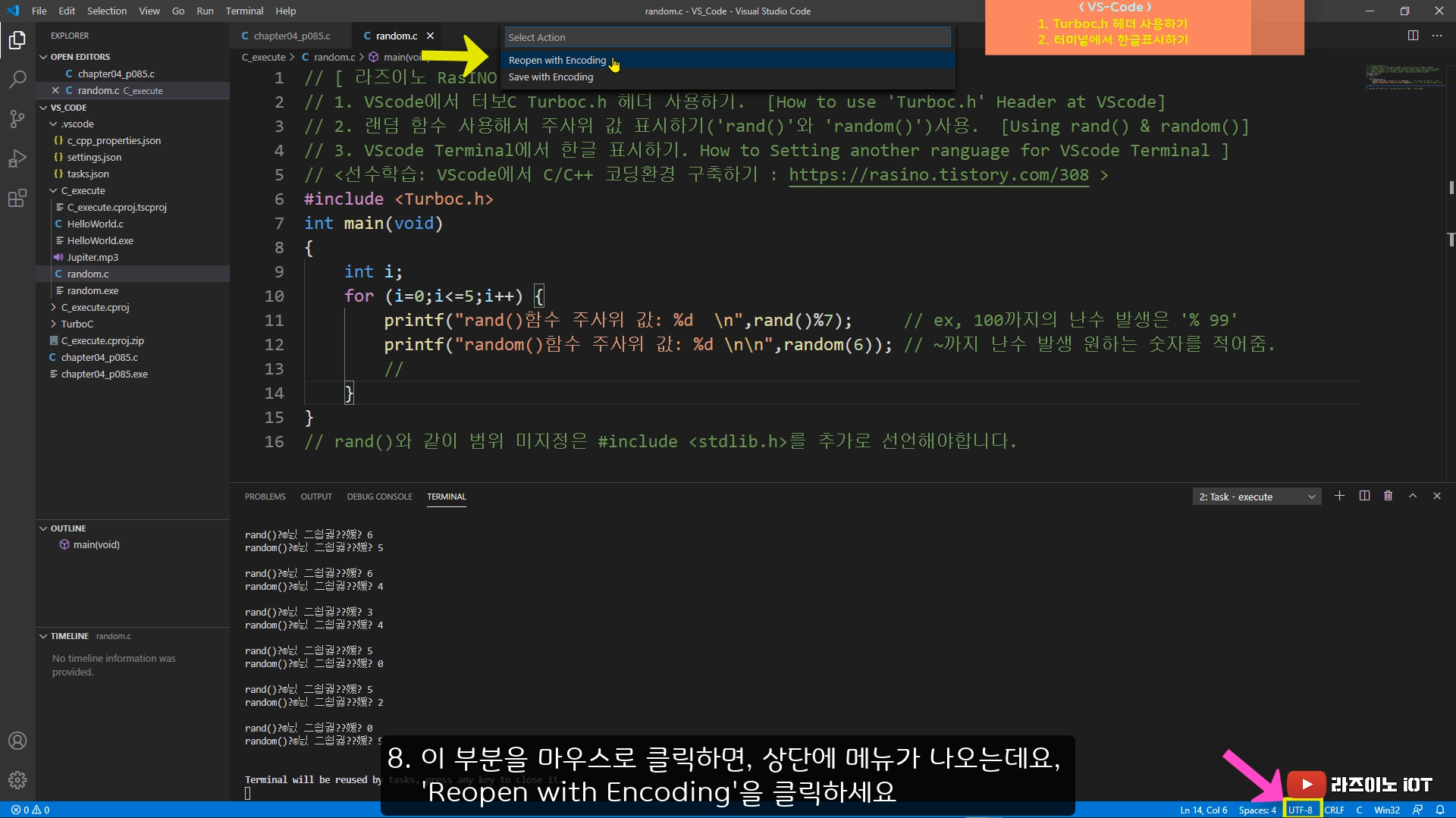The height and width of the screenshot is (818, 1456).
Task: Expand the TurboC folder
Action: (x=77, y=324)
